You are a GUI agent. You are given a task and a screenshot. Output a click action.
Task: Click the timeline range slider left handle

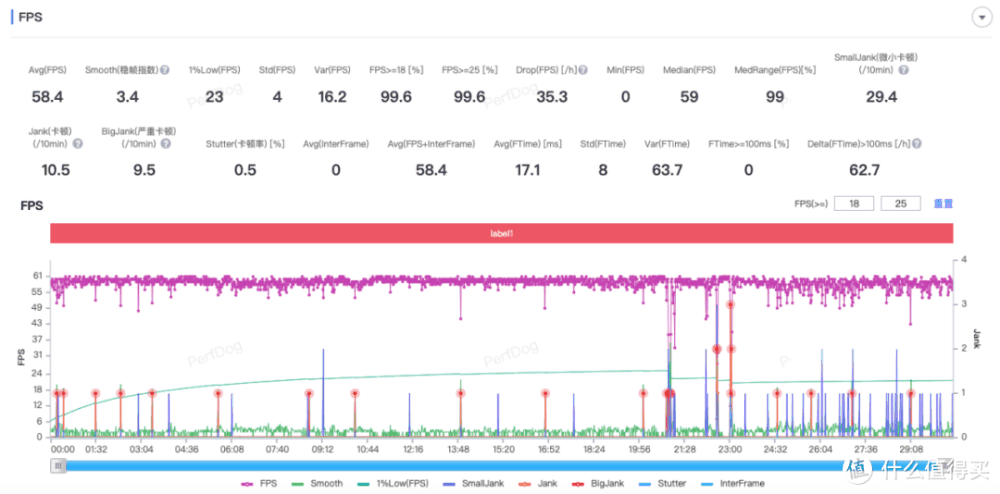59,466
